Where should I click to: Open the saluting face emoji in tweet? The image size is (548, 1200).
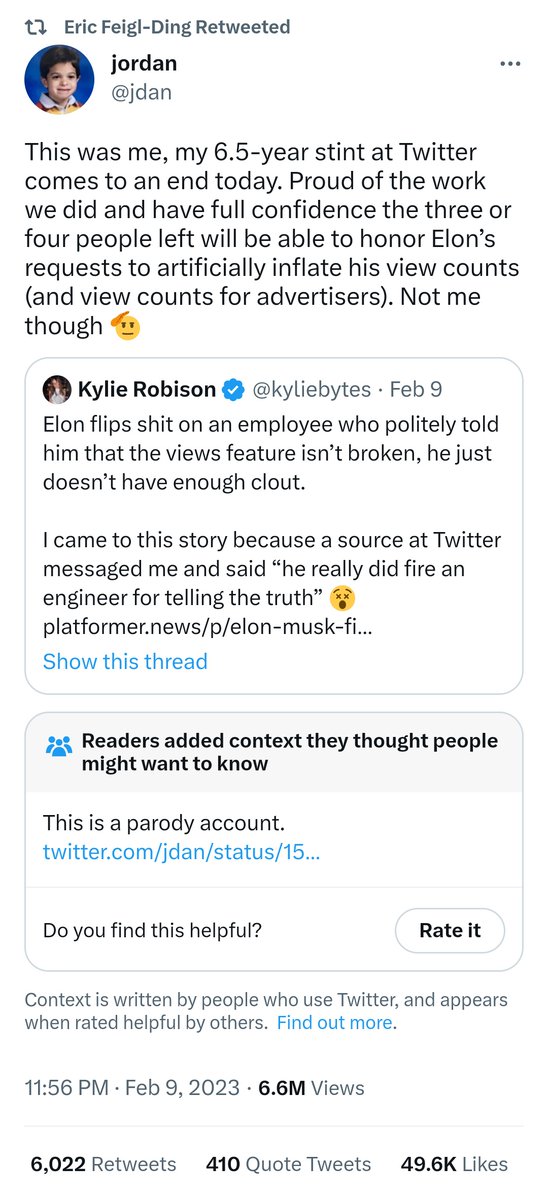[x=125, y=325]
